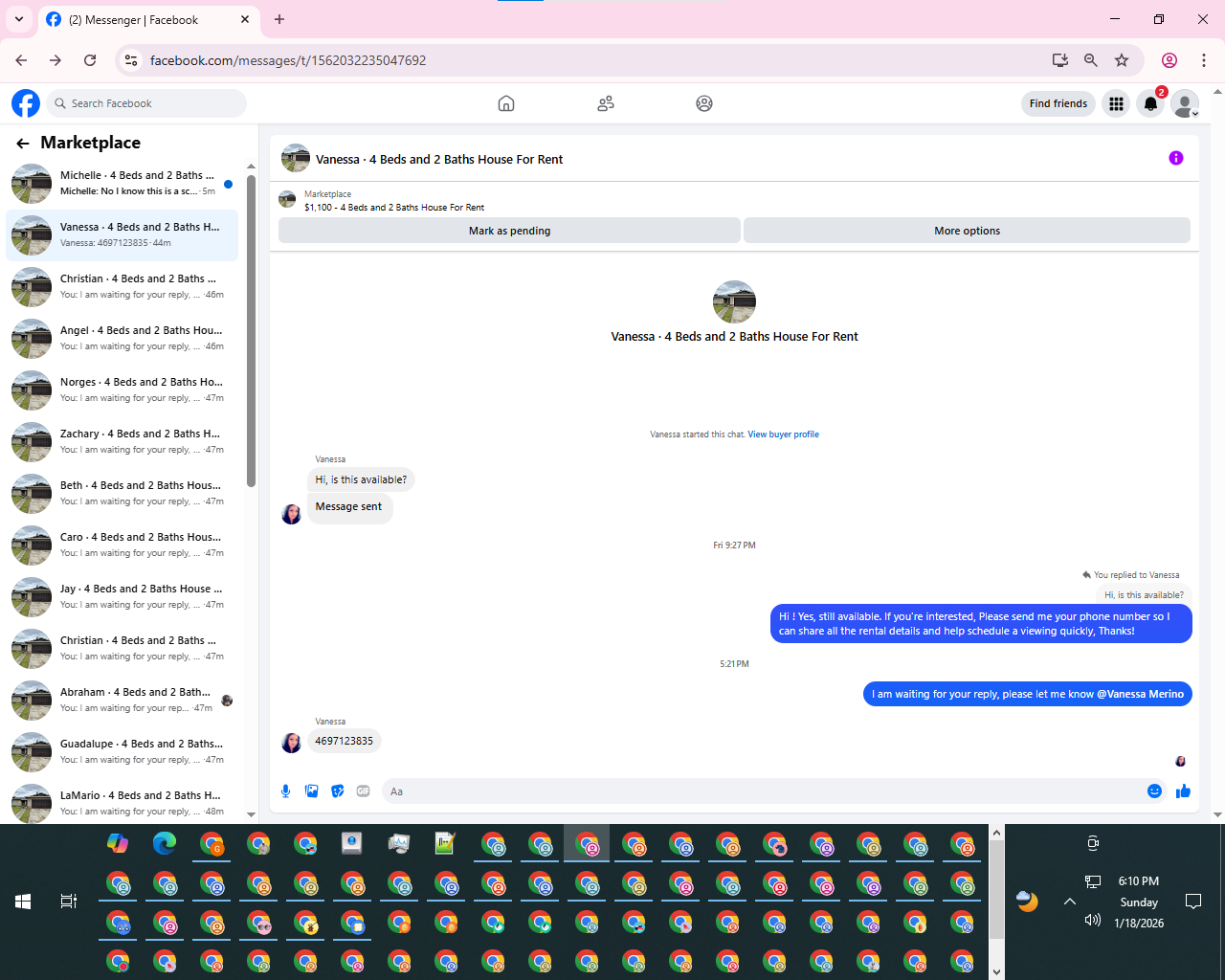Screen dimensions: 1225x980
Task: Open Norges's conversation in the list
Action: click(122, 390)
